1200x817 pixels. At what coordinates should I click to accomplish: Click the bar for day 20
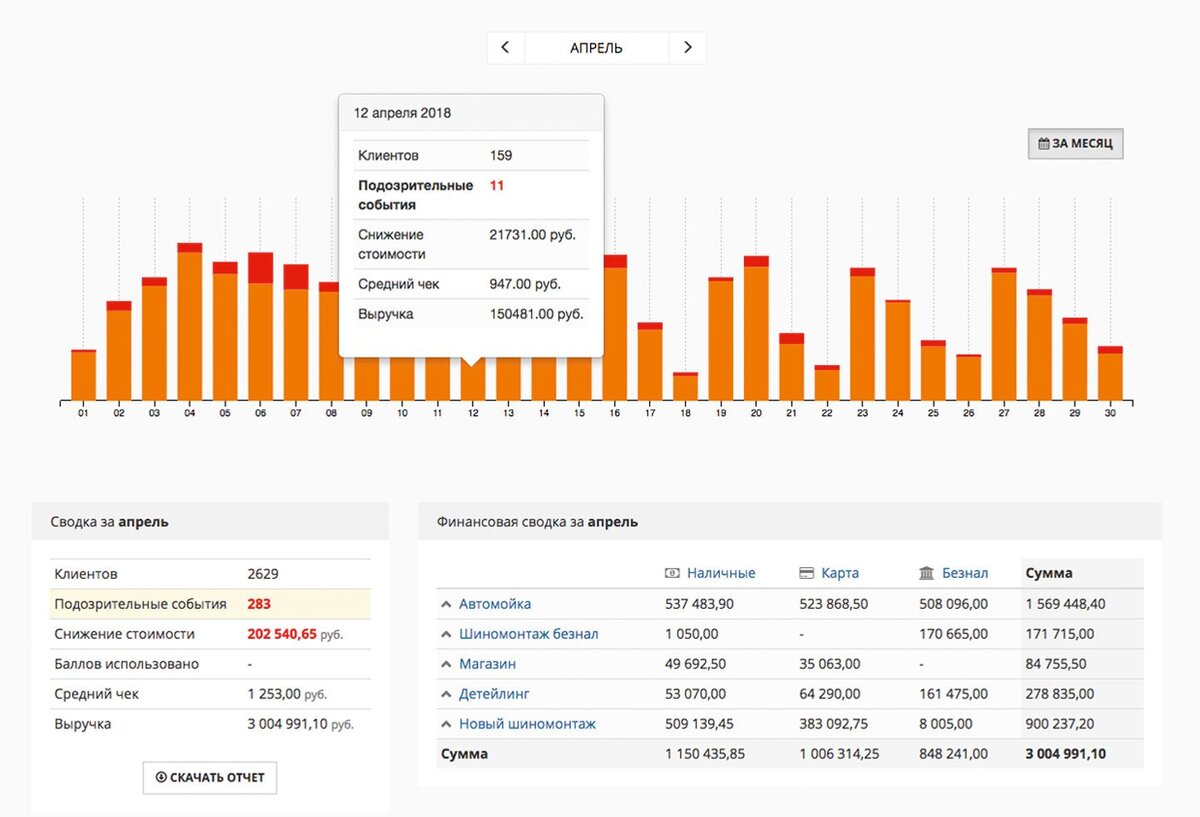point(756,328)
